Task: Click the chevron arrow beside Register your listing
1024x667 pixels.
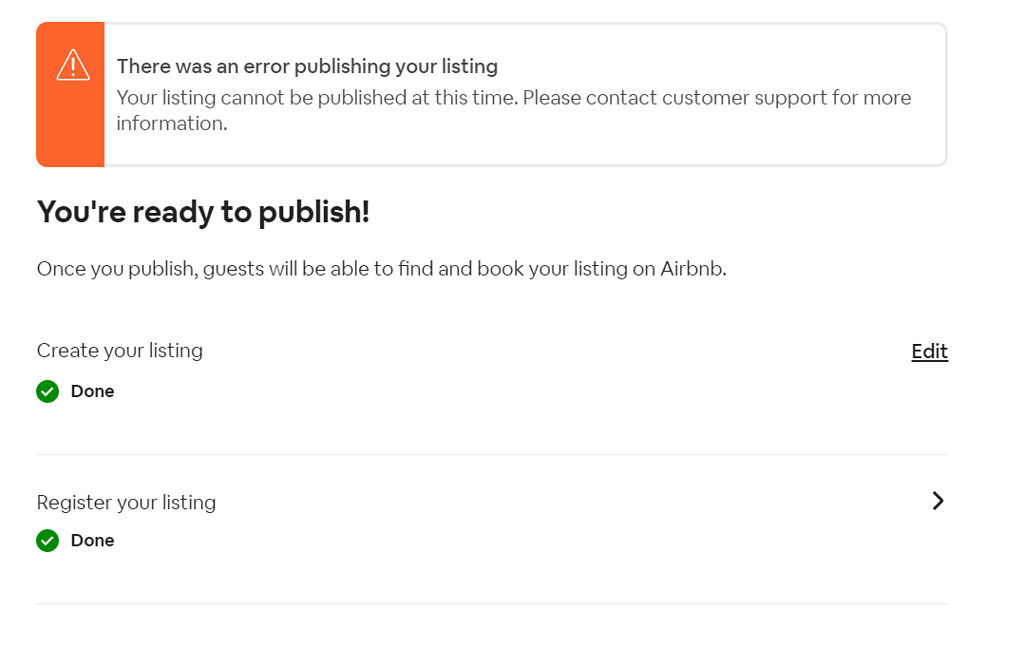Action: (937, 501)
